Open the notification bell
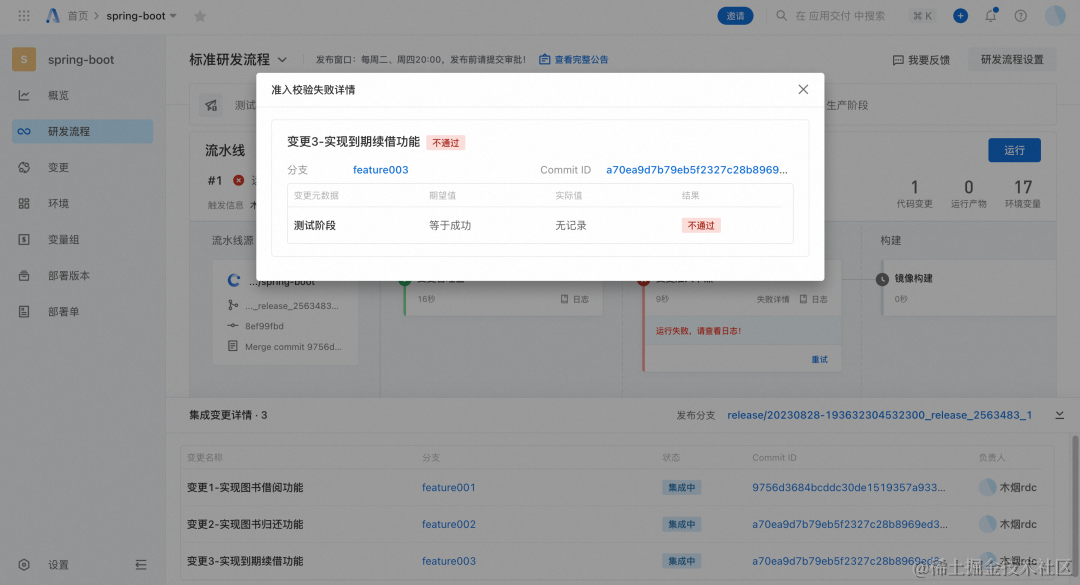The image size is (1080, 585). [990, 16]
